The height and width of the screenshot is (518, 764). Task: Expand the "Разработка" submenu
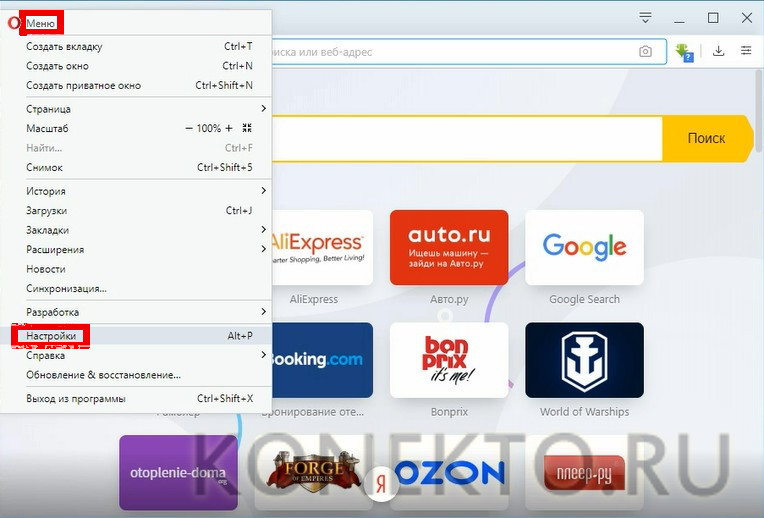136,312
